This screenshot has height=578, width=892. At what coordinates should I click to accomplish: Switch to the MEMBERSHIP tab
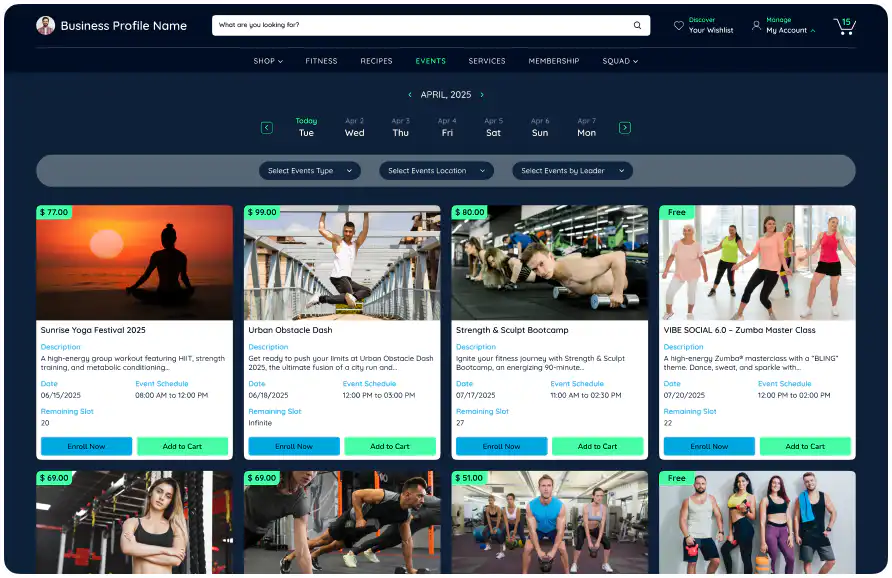(553, 61)
